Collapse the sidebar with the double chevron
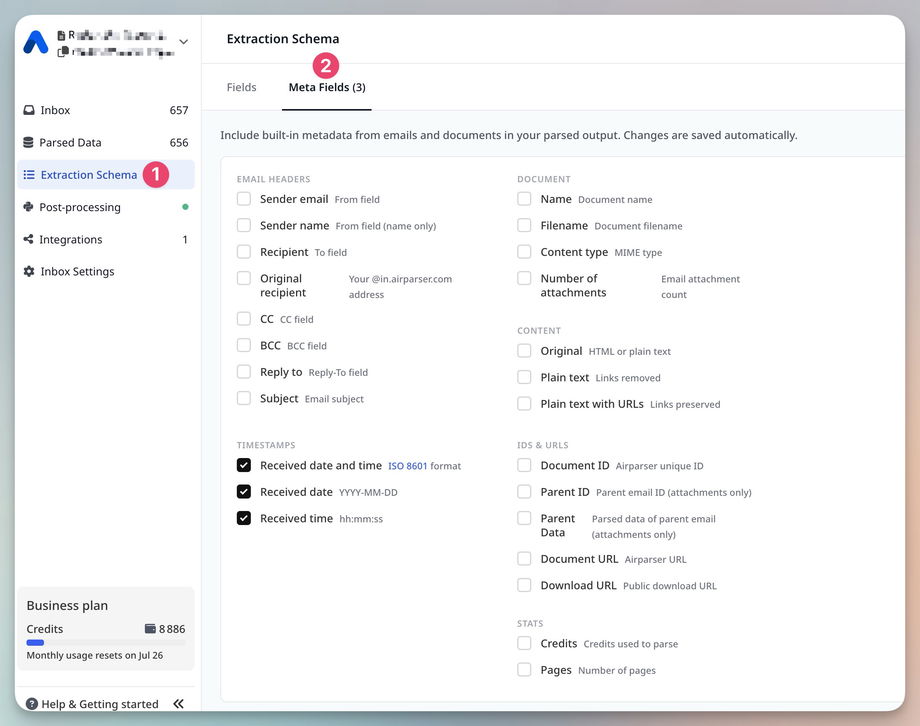The height and width of the screenshot is (726, 920). [x=178, y=704]
